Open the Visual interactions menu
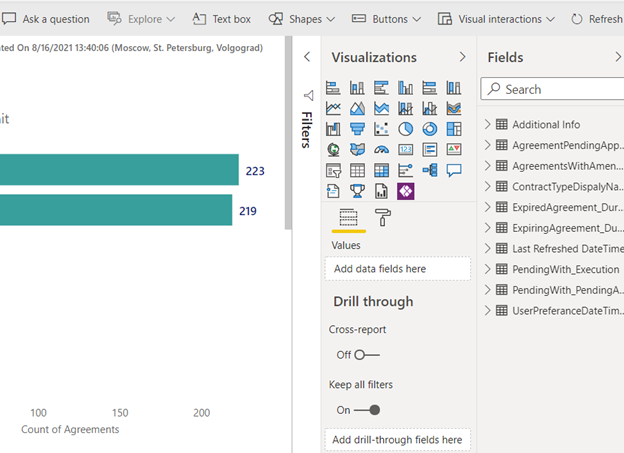Viewport: 624px width, 453px height. tap(496, 19)
